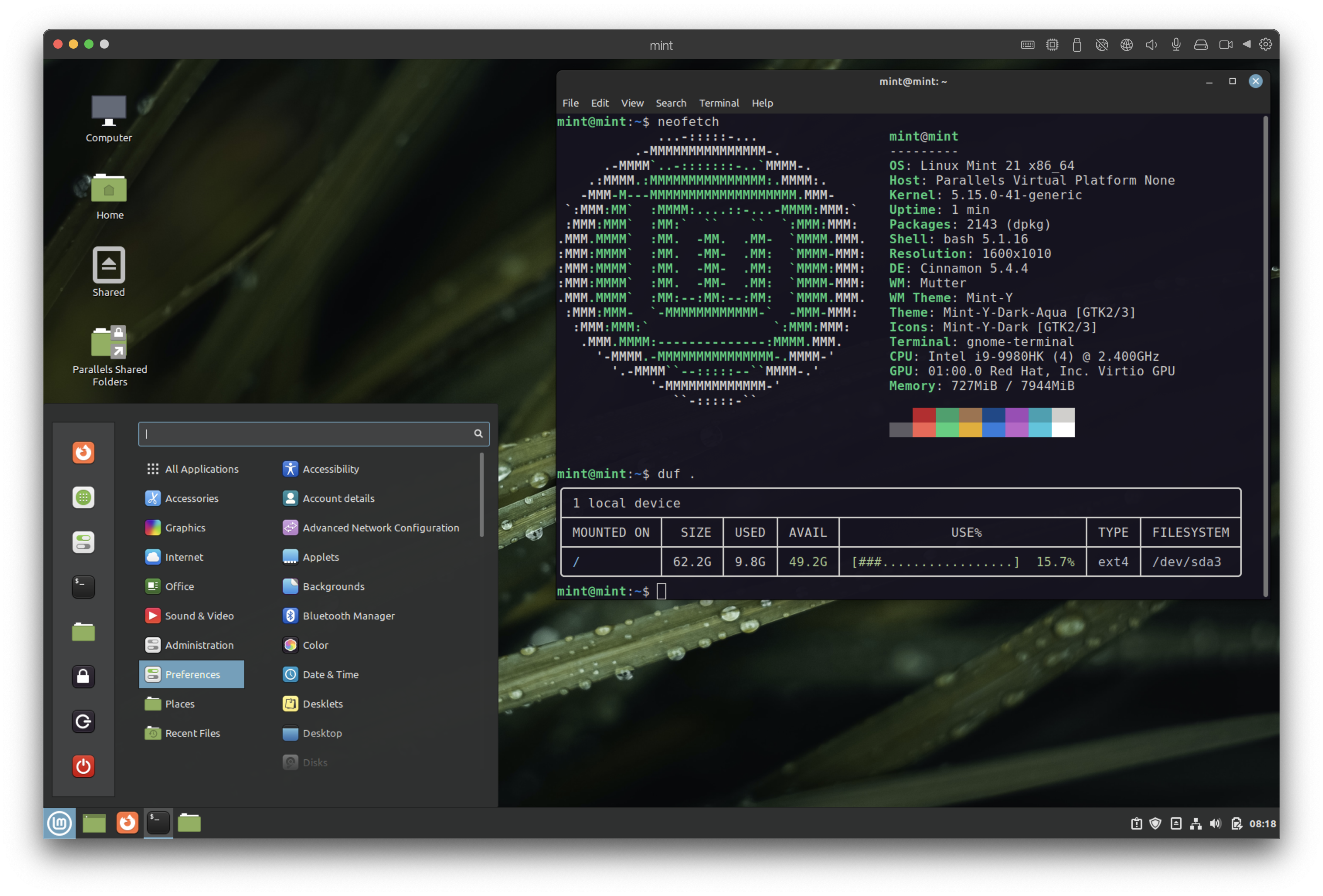The image size is (1323, 896).
Task: Select the Administration category
Action: click(192, 645)
